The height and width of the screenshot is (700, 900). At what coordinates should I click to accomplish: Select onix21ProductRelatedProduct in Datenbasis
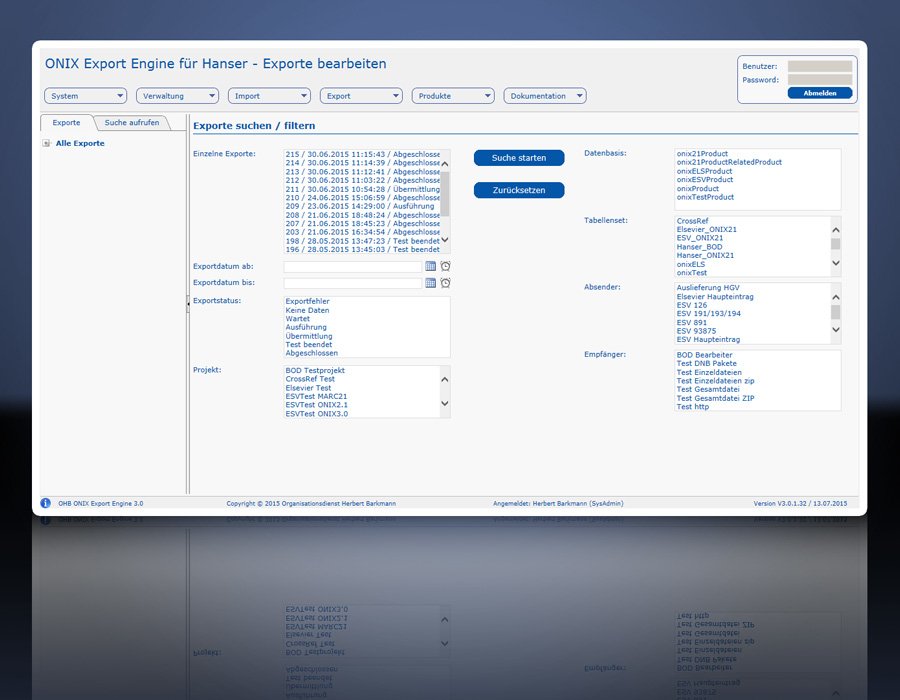click(729, 162)
